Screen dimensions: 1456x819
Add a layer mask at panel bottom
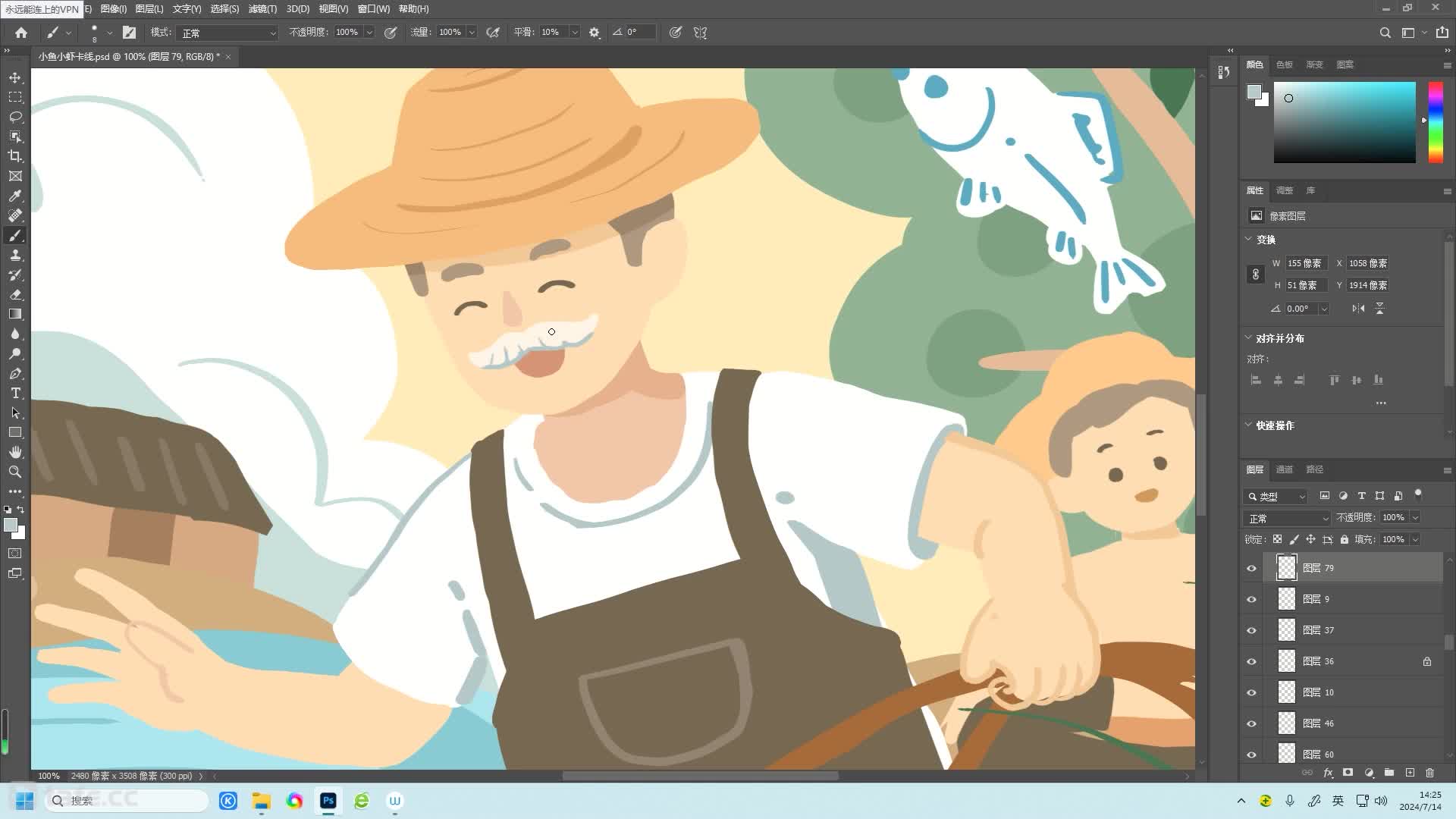[1348, 773]
